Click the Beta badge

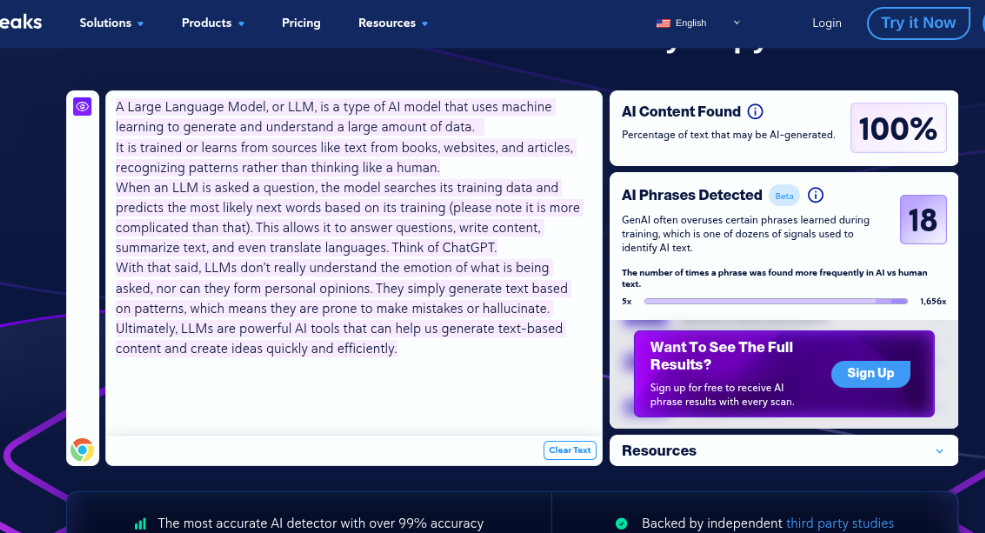[x=784, y=196]
